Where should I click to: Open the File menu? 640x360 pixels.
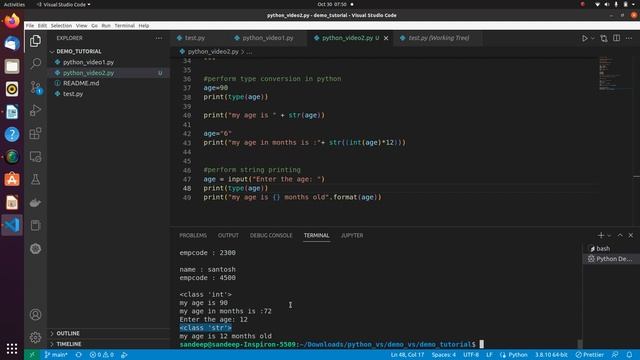[30, 25]
